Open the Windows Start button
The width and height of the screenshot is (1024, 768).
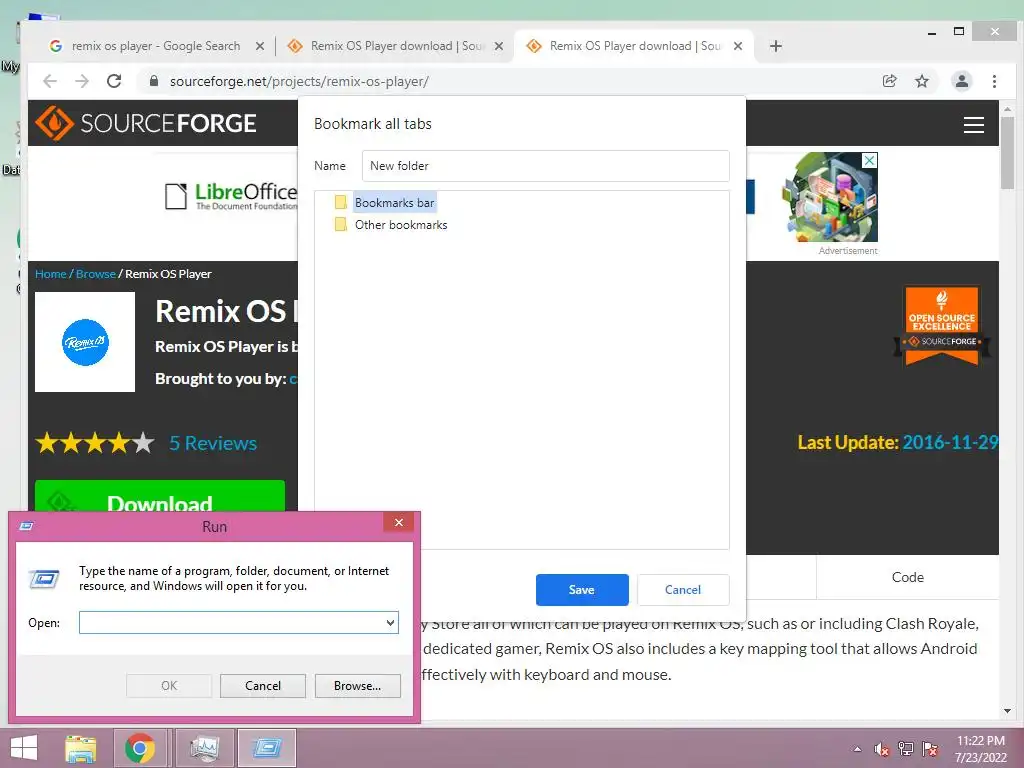[x=24, y=748]
